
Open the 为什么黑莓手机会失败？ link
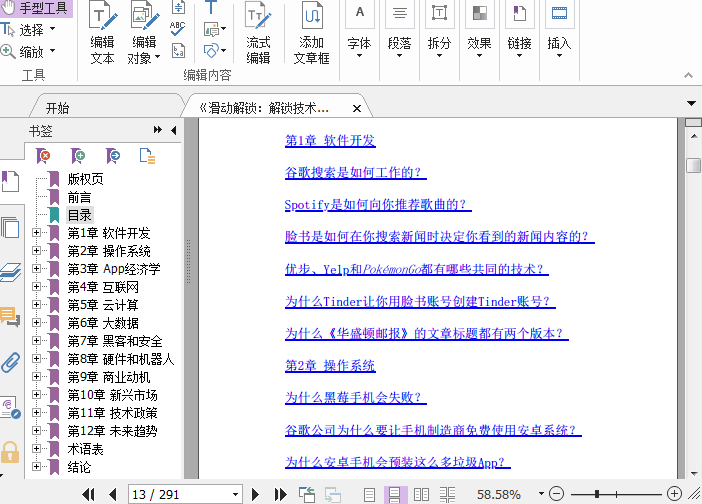click(355, 397)
